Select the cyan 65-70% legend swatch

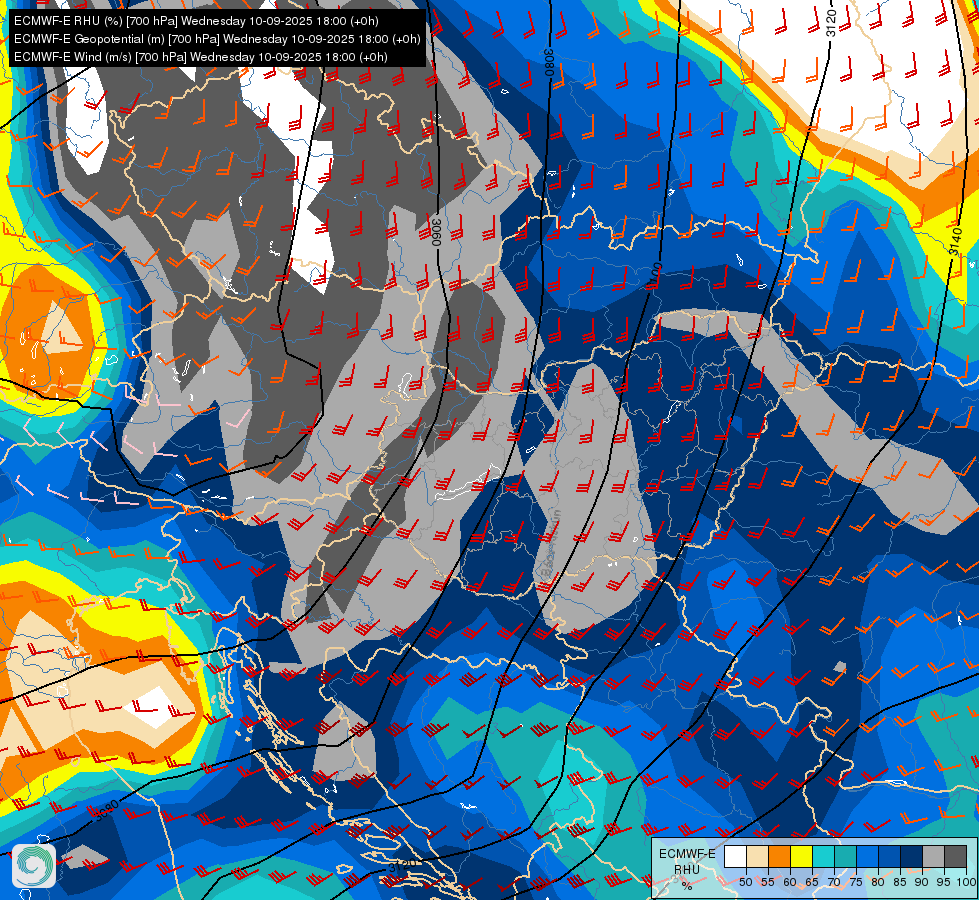[x=823, y=856]
